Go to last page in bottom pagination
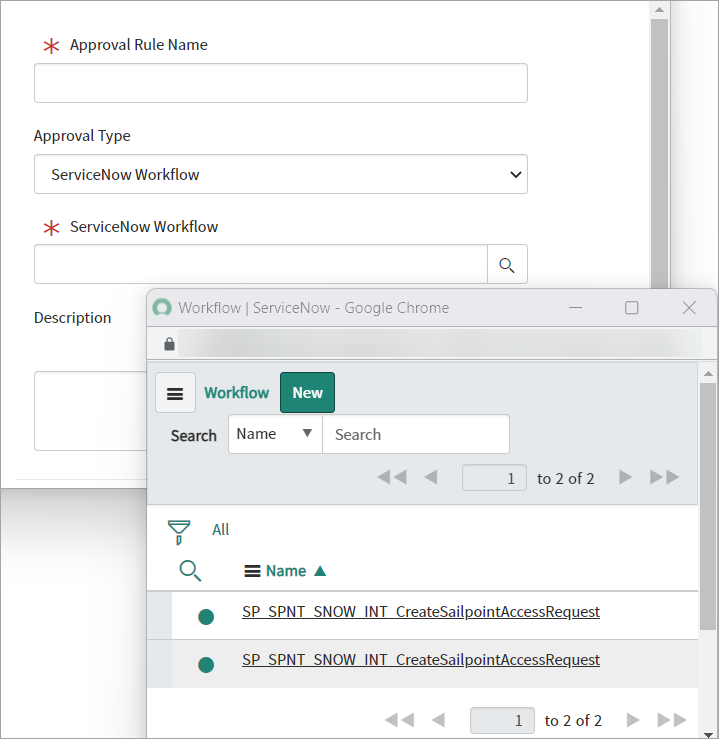 click(x=672, y=720)
